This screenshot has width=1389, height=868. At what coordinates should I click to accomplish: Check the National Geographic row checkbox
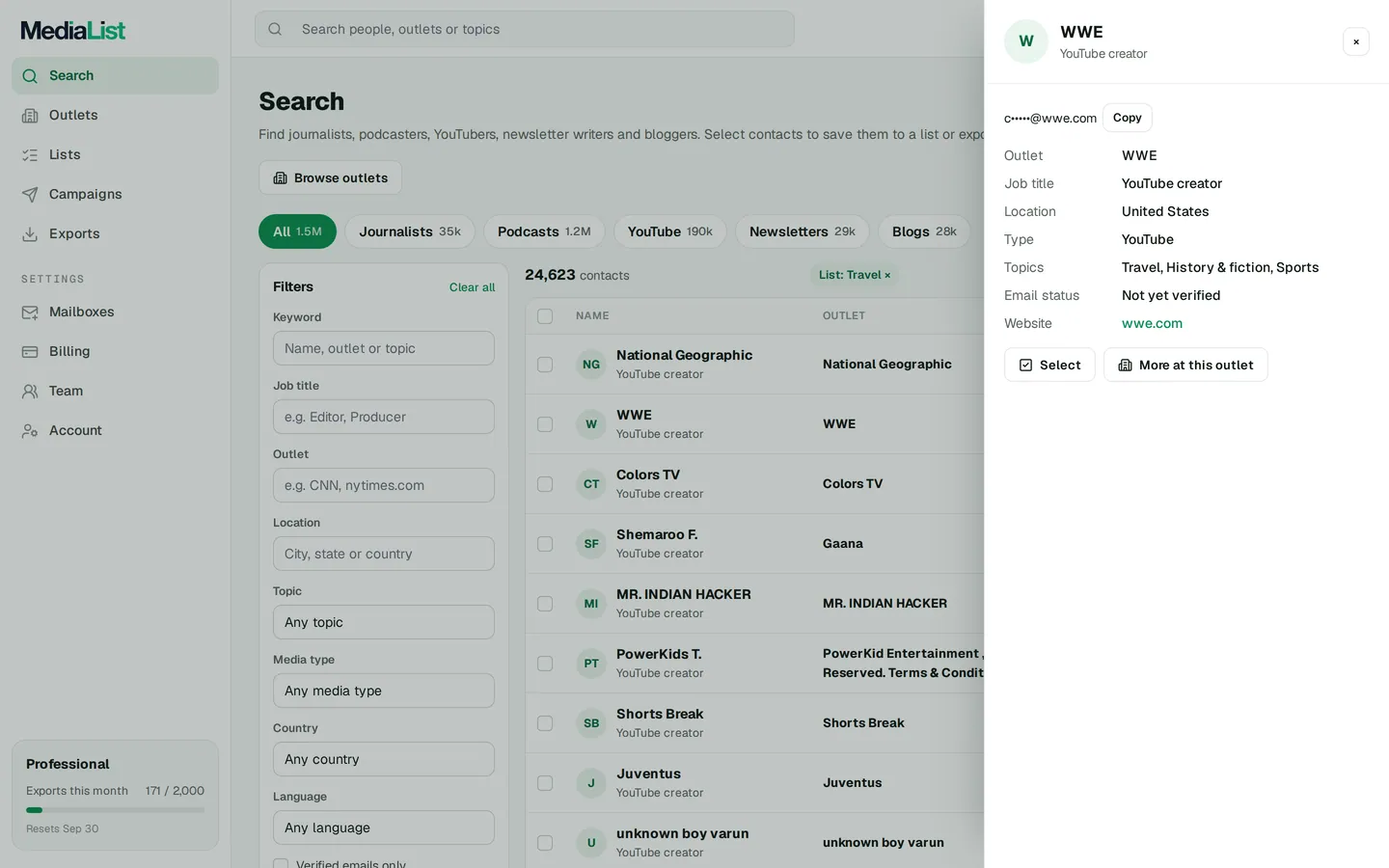click(545, 365)
